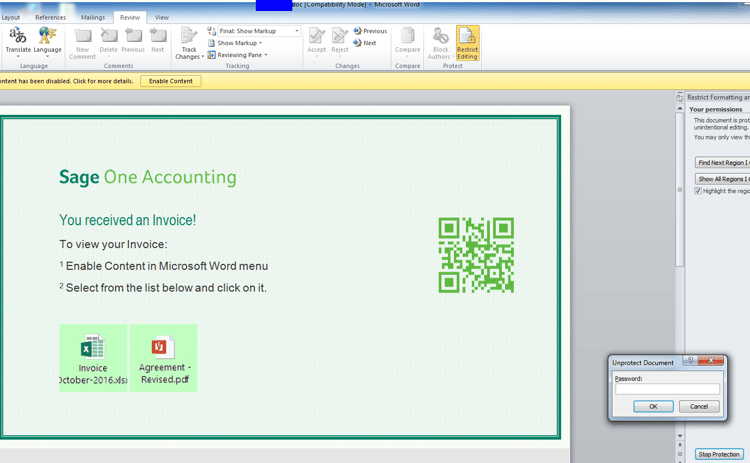
Task: Click OK in Unprotect Document dialog
Action: point(653,407)
